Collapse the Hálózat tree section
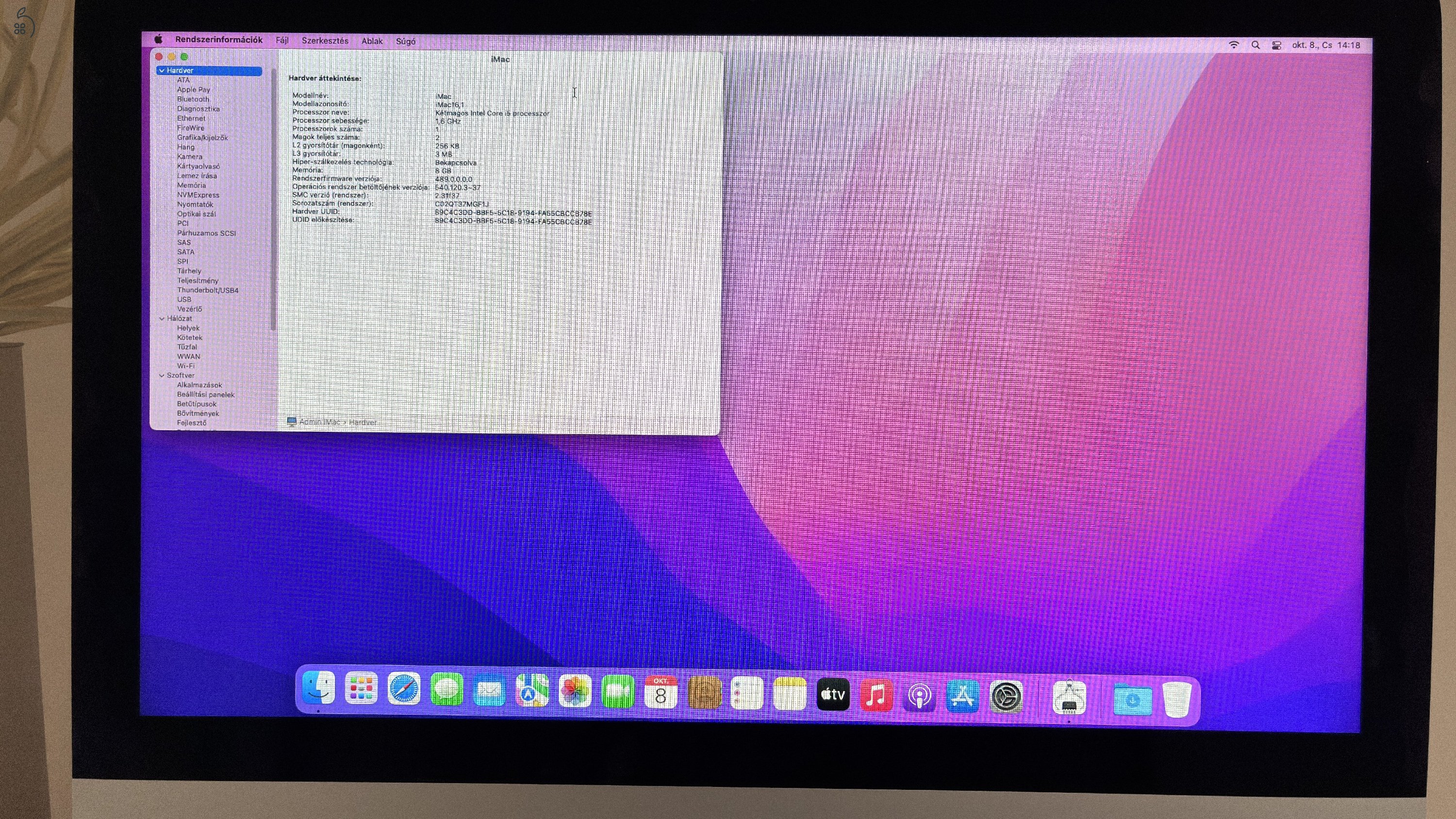This screenshot has height=819, width=1456. (162, 319)
